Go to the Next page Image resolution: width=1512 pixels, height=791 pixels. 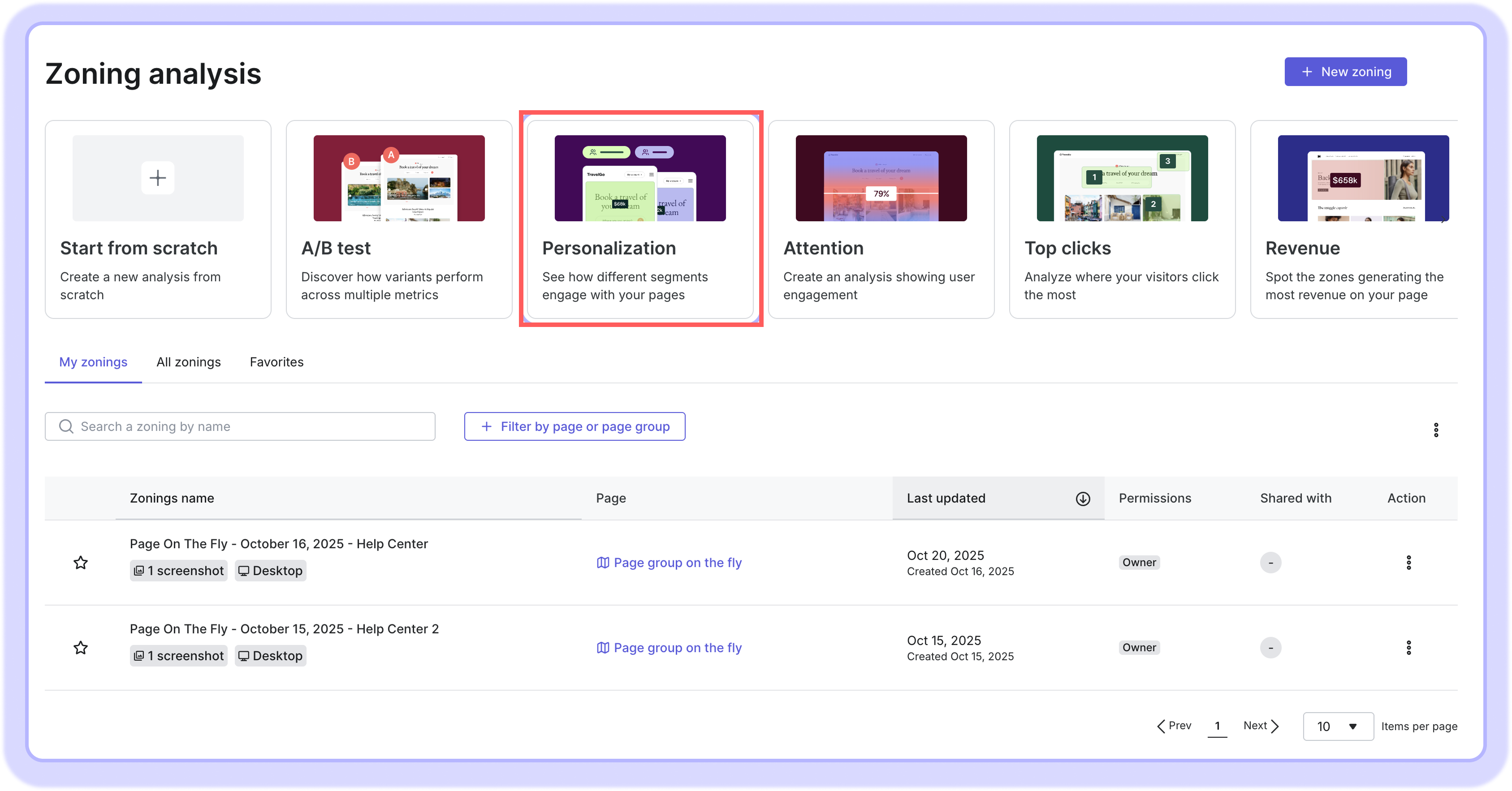tap(1261, 726)
